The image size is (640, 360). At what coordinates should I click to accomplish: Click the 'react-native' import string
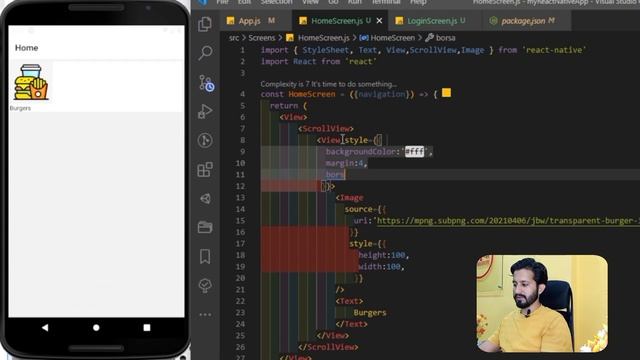[x=554, y=50]
